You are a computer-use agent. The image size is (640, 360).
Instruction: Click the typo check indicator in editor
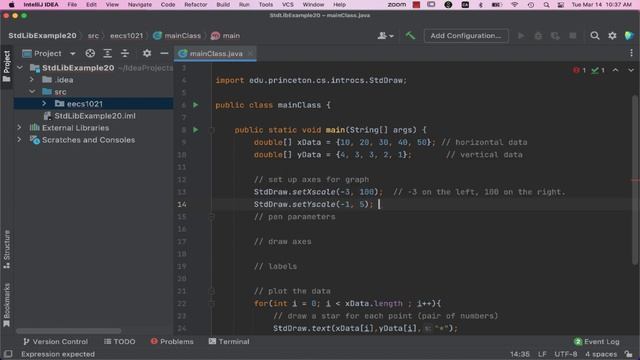click(x=598, y=70)
